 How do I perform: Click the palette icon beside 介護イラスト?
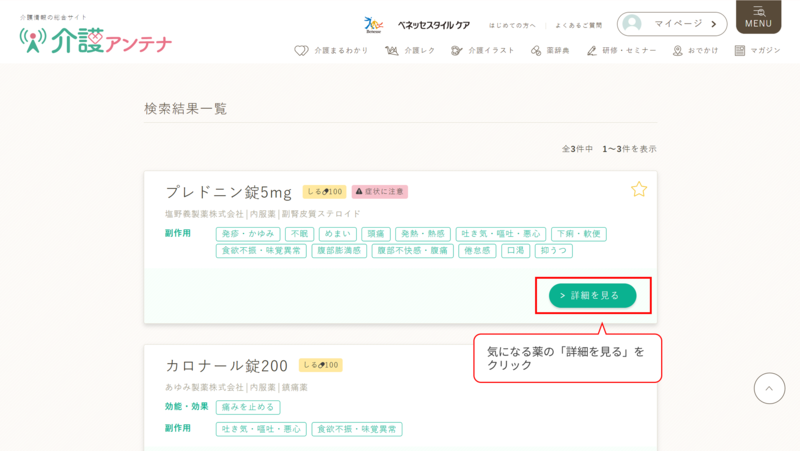click(457, 51)
